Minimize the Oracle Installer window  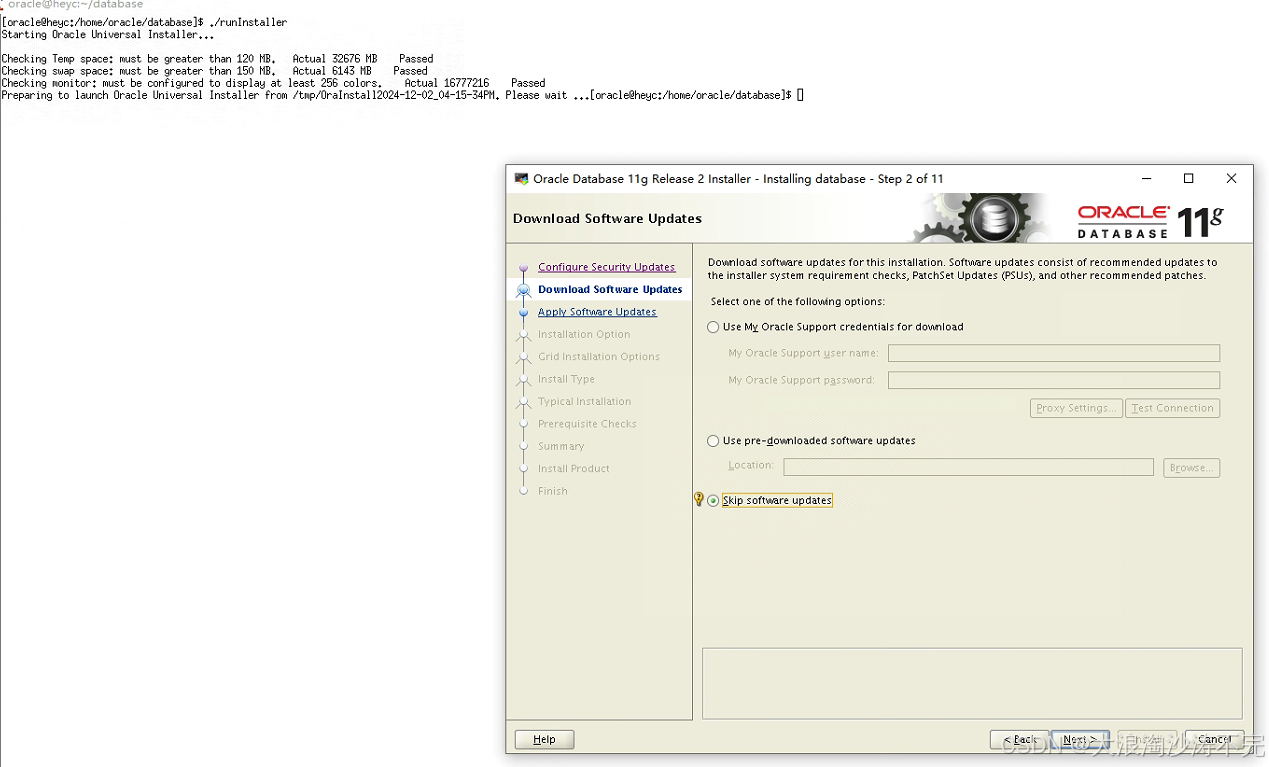pyautogui.click(x=1145, y=179)
